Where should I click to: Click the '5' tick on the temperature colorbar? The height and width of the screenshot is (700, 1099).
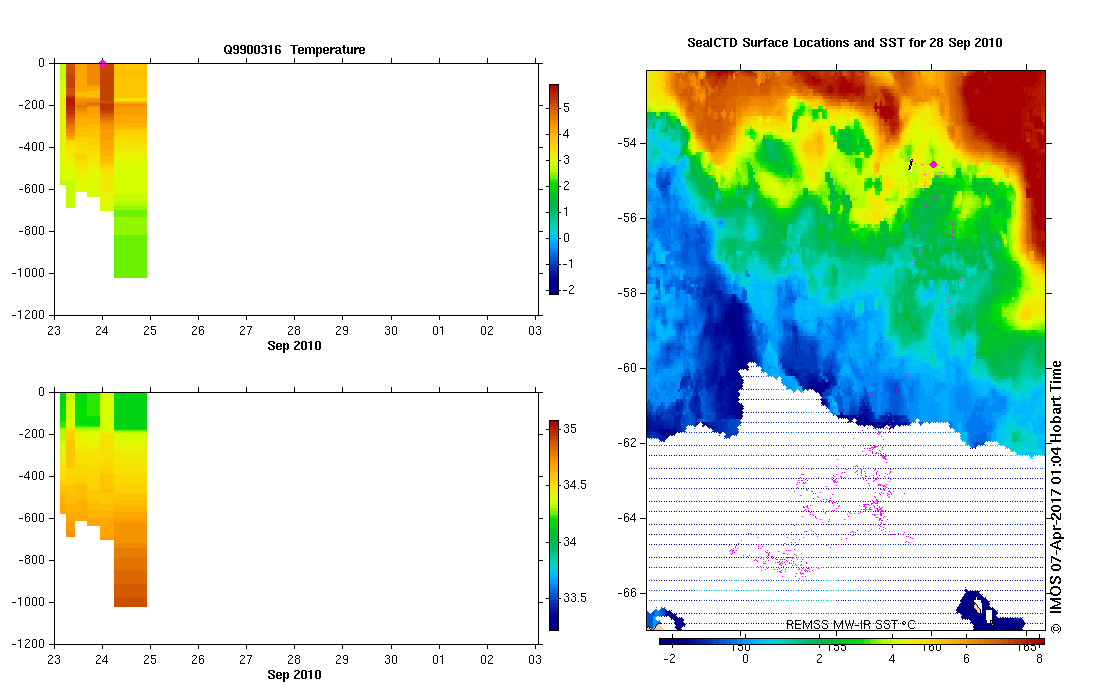[x=566, y=108]
